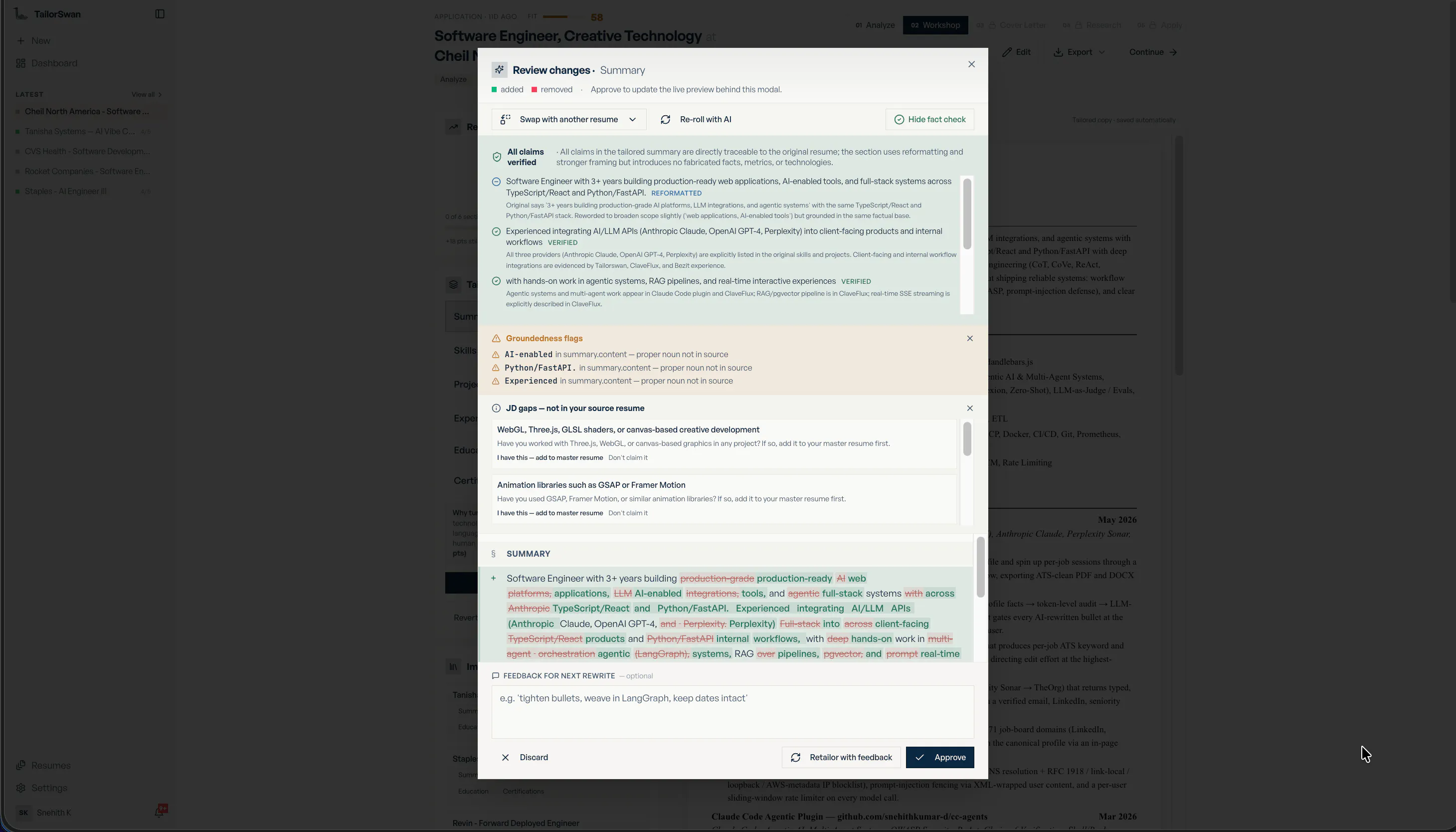Image resolution: width=1456 pixels, height=832 pixels.
Task: Click the sparkle icon beside Review changes
Action: tap(499, 70)
